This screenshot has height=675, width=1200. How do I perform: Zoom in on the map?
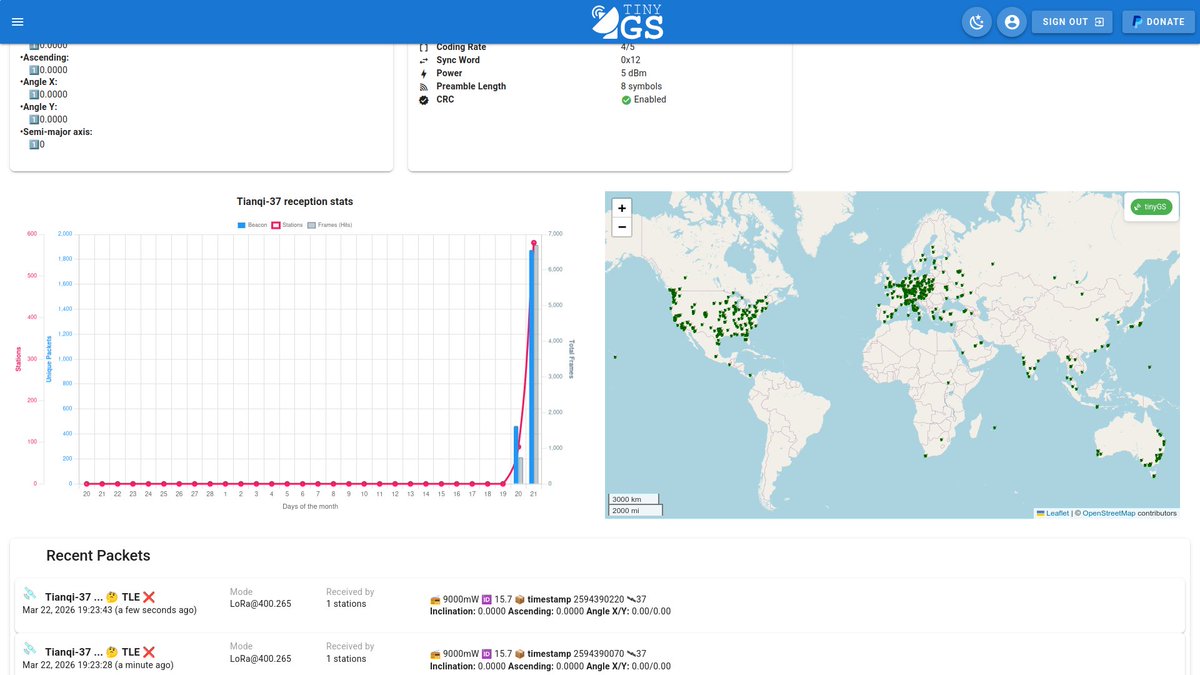(622, 208)
